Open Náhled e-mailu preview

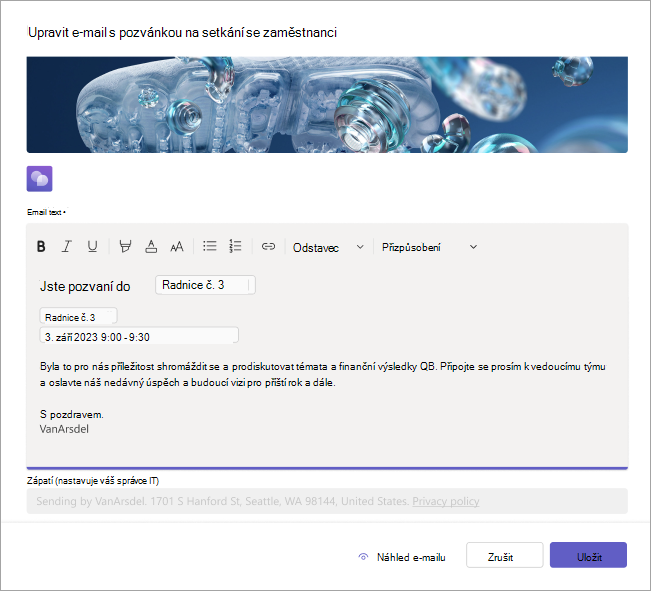tap(402, 557)
